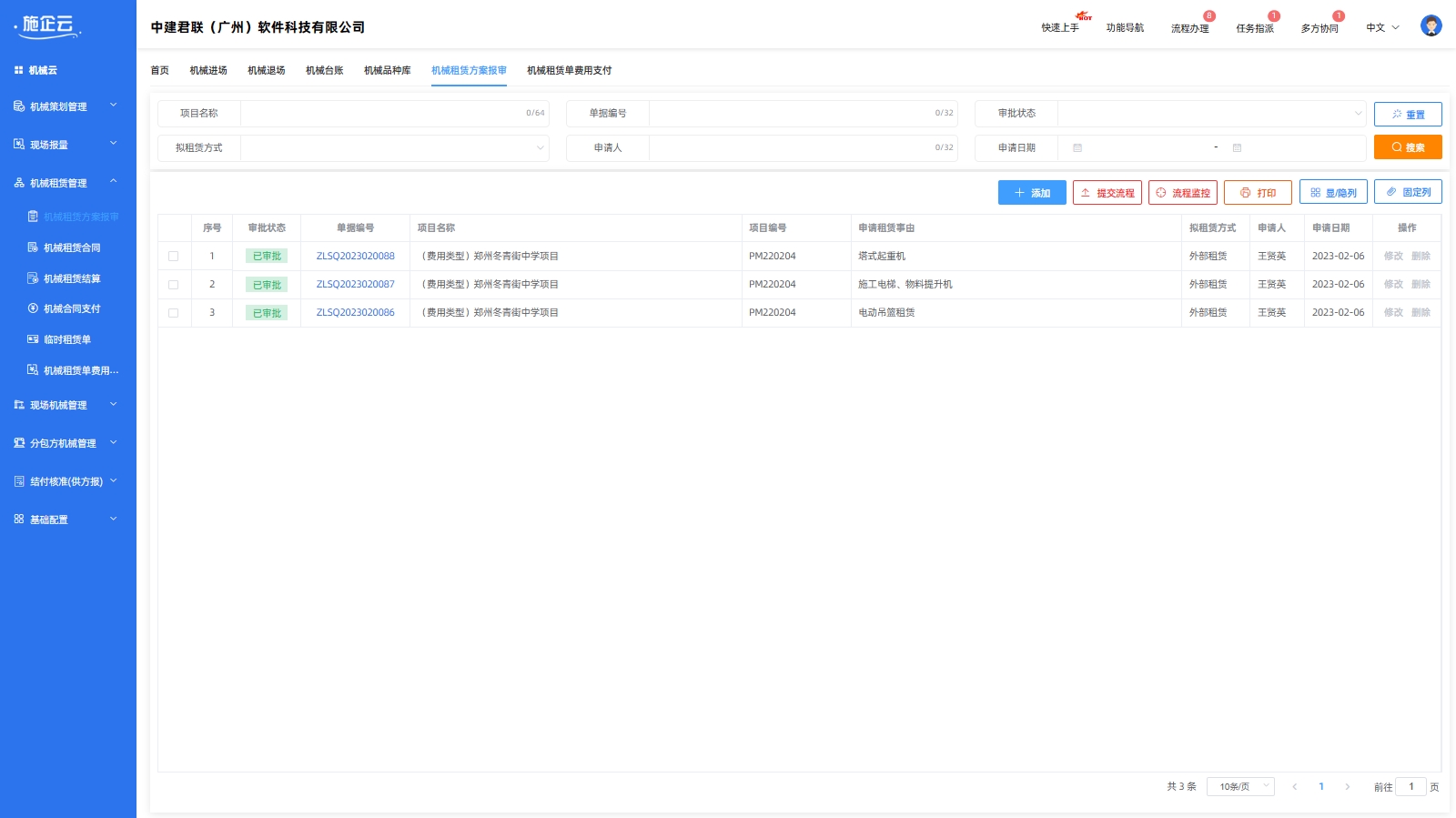The height and width of the screenshot is (818, 1456).
Task: Open 机械合同支付 sidebar item
Action: coord(72,309)
